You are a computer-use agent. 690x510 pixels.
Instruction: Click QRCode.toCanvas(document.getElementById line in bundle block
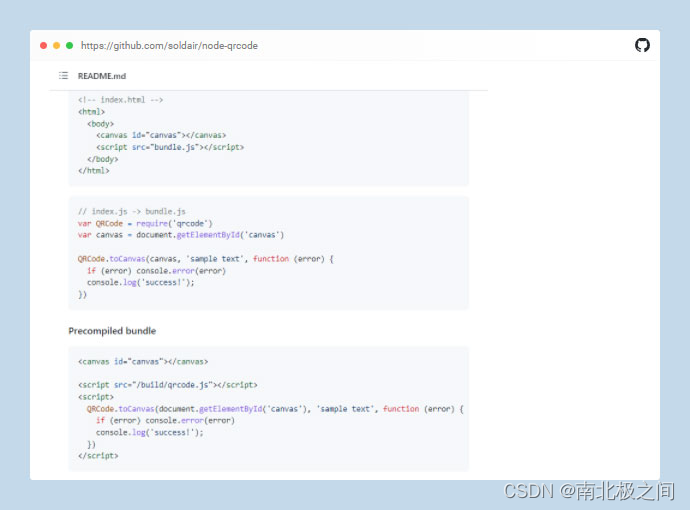point(275,409)
